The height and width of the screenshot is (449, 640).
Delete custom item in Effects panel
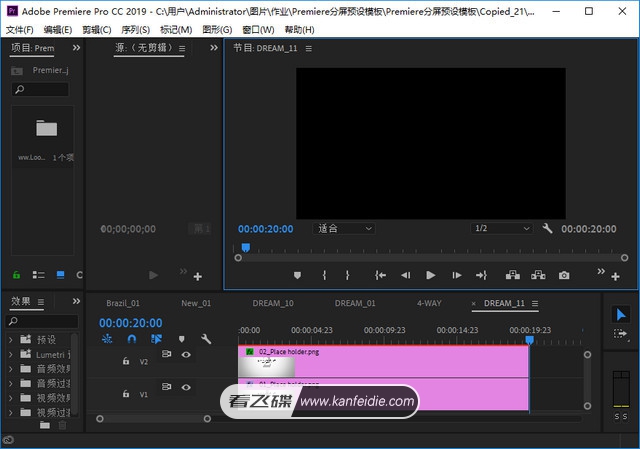(x=62, y=425)
